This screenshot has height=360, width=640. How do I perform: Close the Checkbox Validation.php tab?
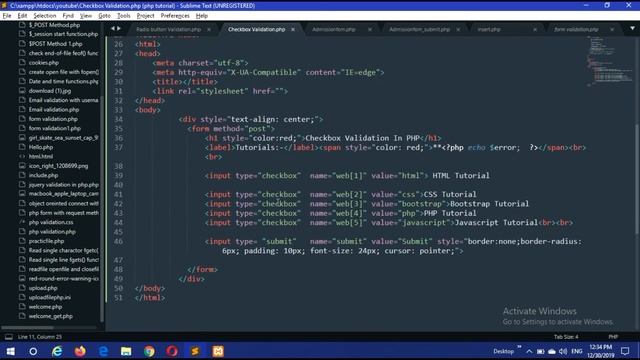293,29
